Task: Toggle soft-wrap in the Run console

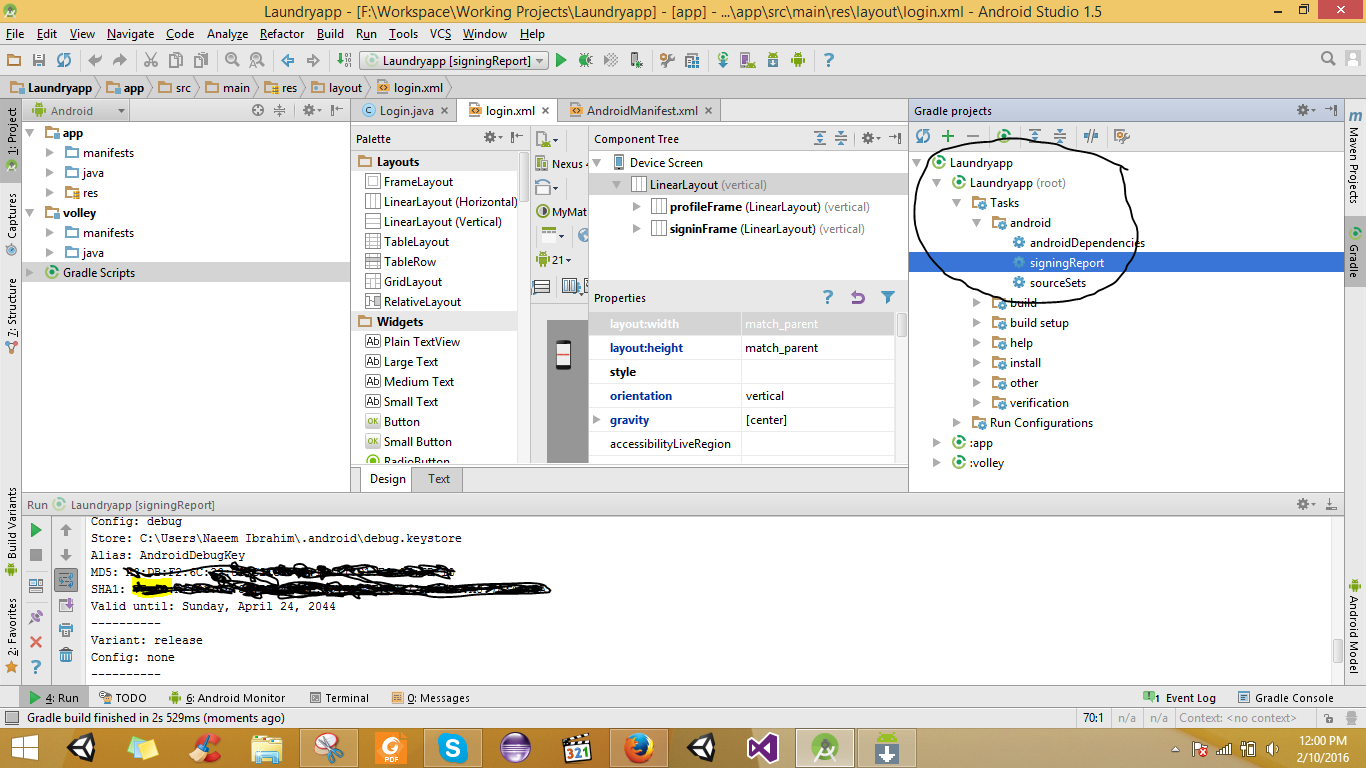Action: coord(66,580)
